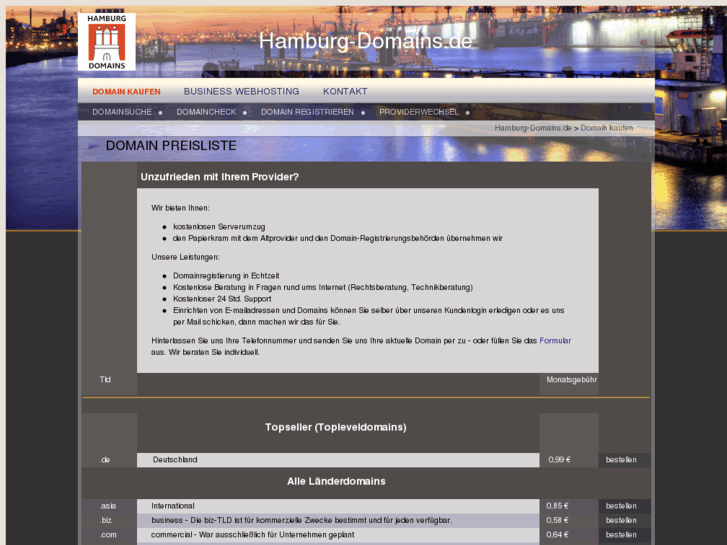Viewport: 727px width, 545px height.
Task: Click the Monatsgebühr column header
Action: coord(571,379)
